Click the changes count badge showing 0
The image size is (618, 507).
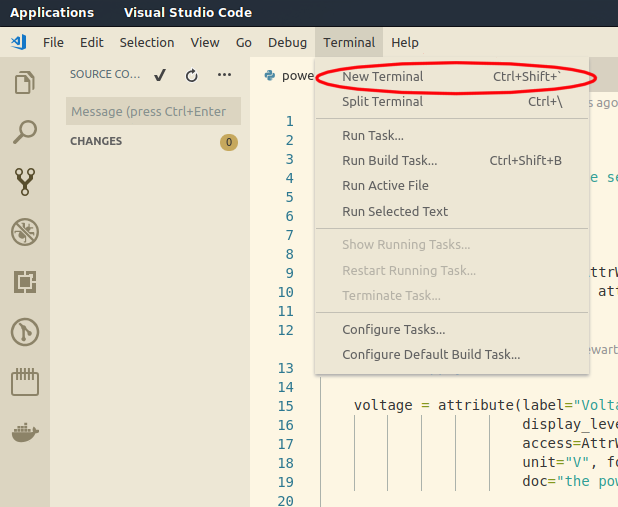coord(229,142)
